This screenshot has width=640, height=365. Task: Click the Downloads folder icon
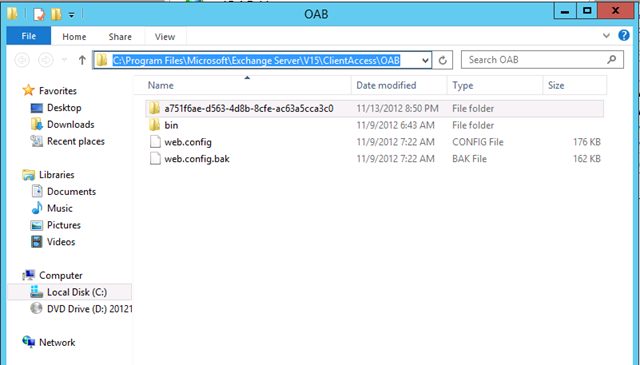pos(37,124)
